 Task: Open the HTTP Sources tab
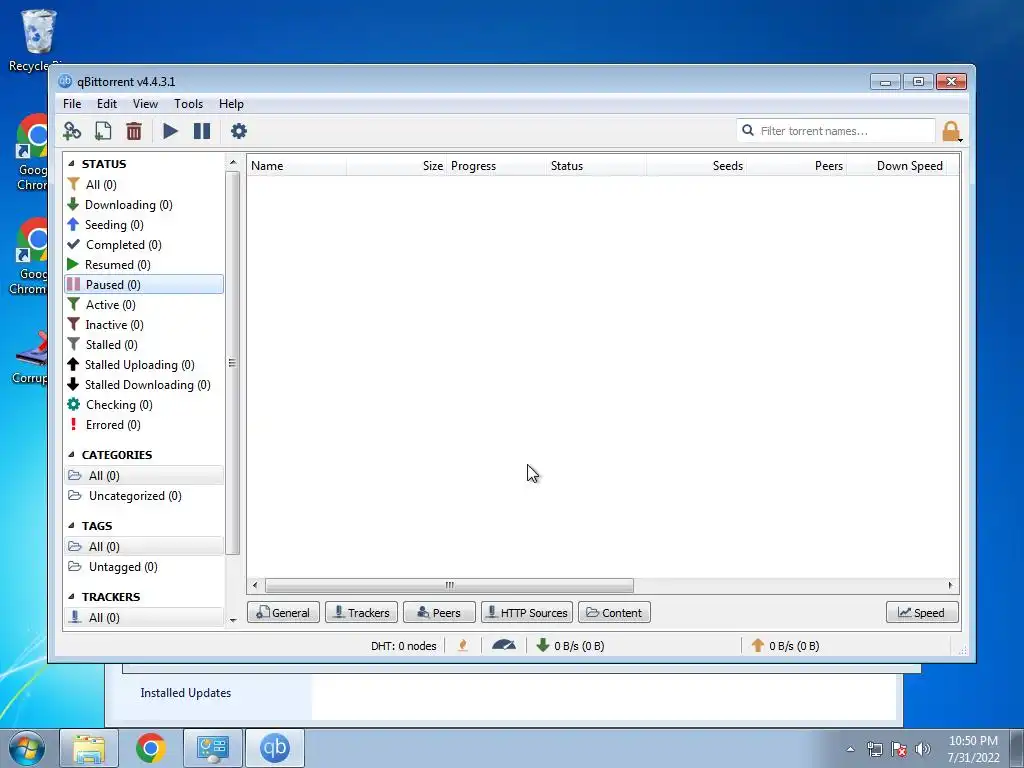point(527,613)
